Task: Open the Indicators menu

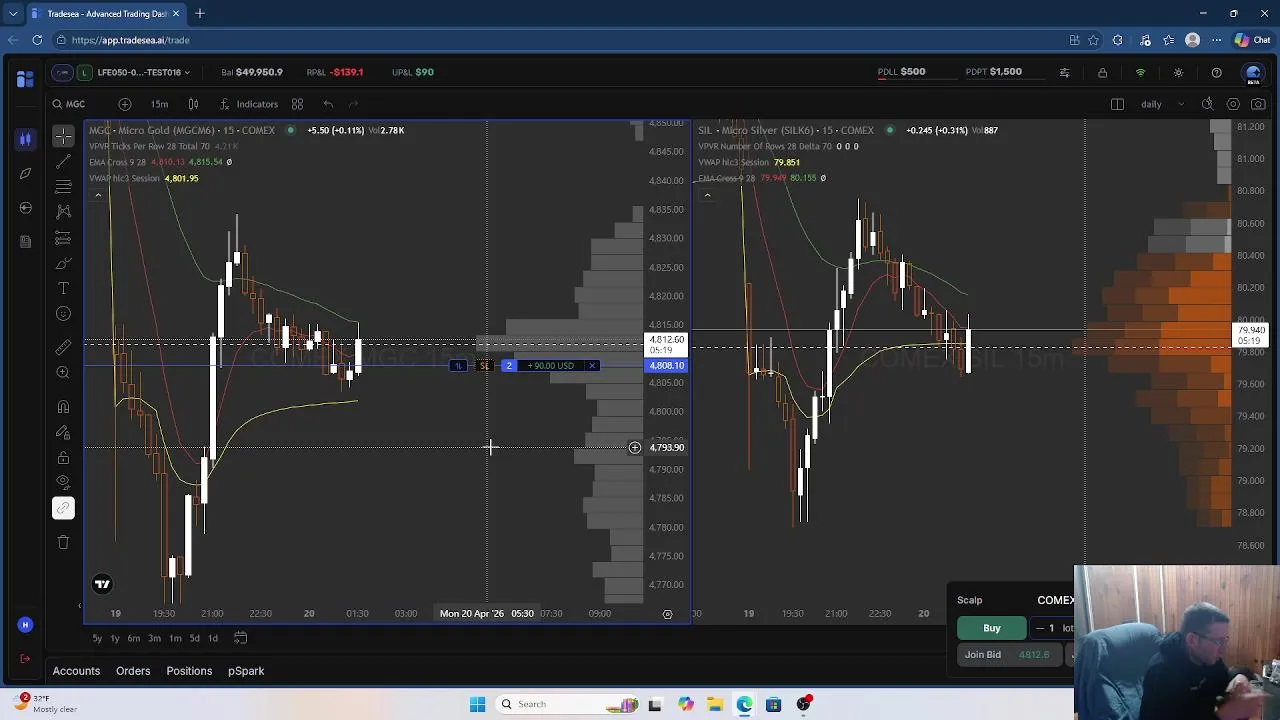Action: (x=250, y=104)
